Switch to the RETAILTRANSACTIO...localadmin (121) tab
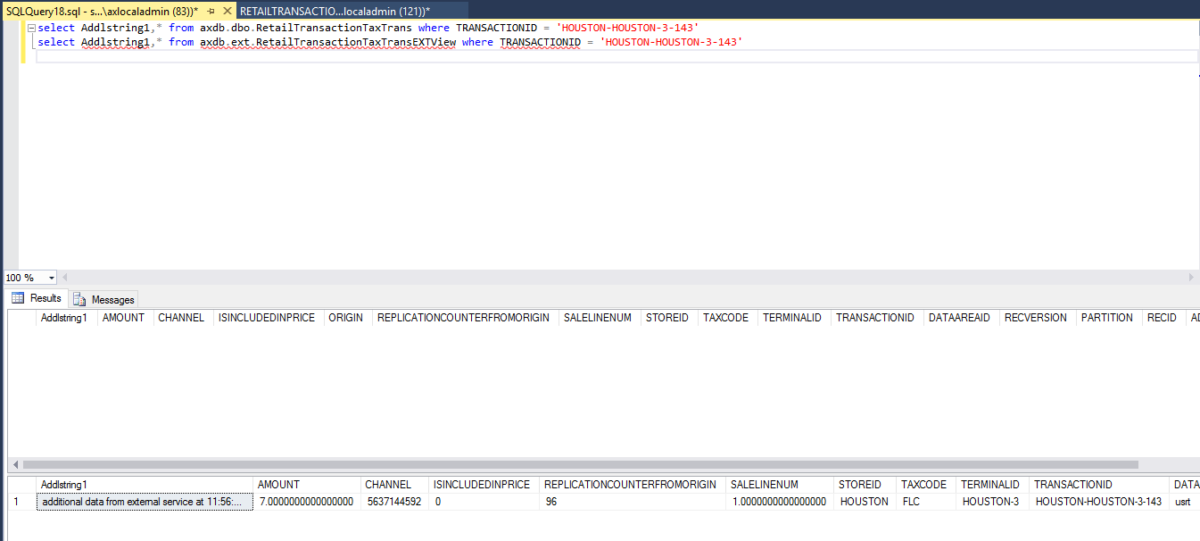1200x541 pixels. 335,9
